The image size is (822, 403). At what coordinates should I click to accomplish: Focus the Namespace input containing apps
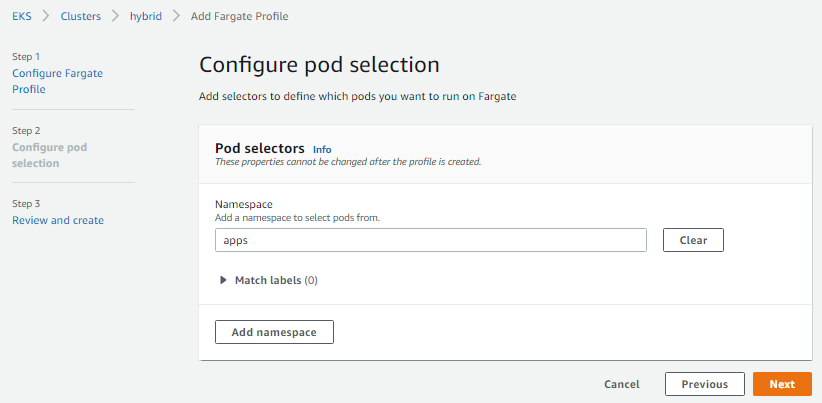click(x=431, y=240)
